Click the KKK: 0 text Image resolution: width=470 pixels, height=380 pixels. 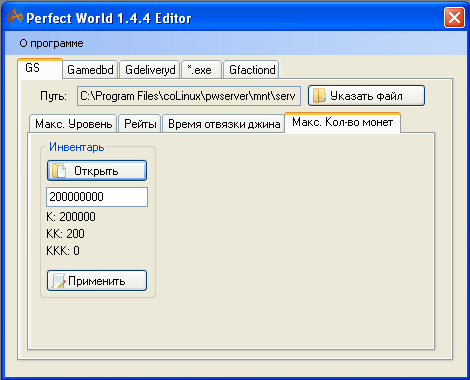[63, 251]
